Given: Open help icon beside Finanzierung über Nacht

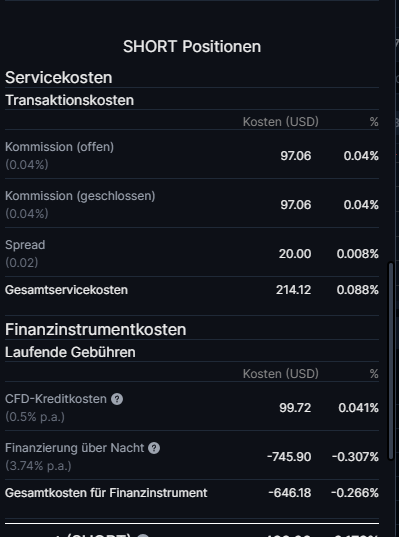Looking at the screenshot, I should pos(154,448).
